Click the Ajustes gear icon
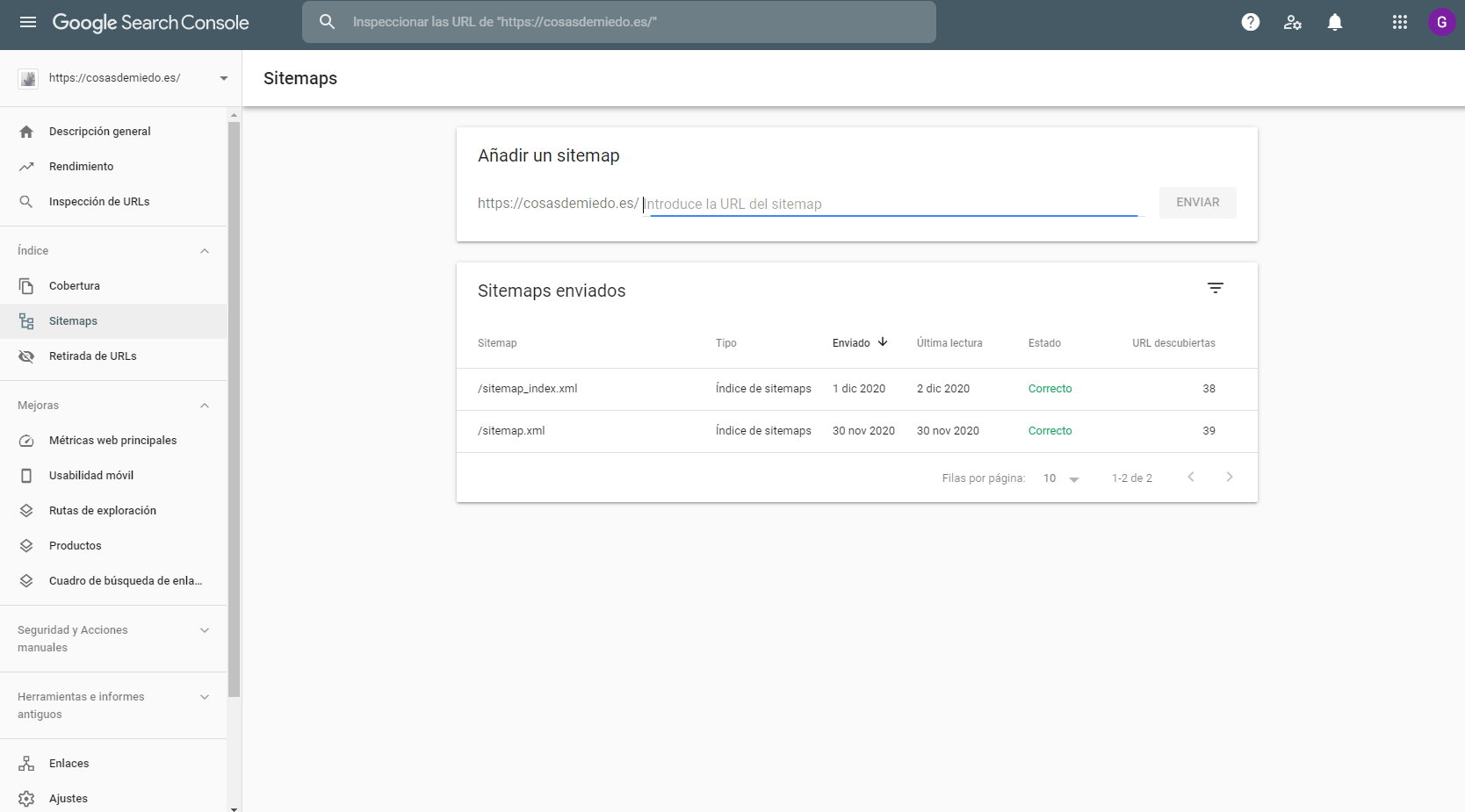Screen dimensions: 1465x812 pos(26,799)
